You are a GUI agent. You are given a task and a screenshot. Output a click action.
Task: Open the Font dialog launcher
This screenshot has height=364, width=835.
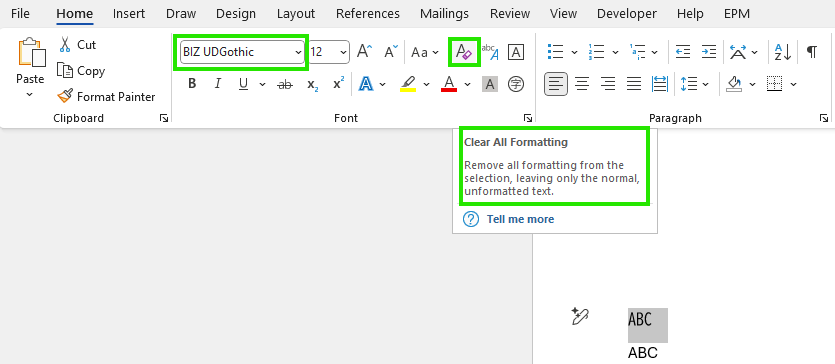tap(528, 118)
